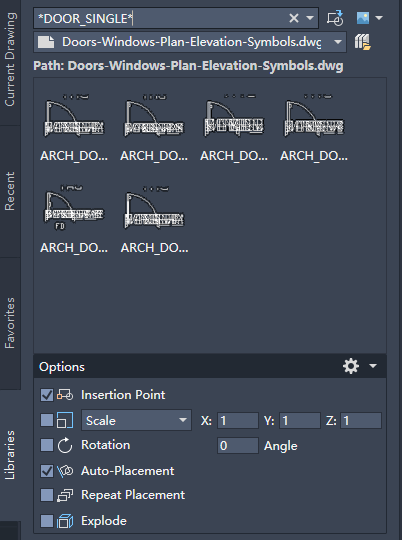Image resolution: width=402 pixels, height=540 pixels.
Task: Click the Path: Doors-Windows-Plan-Elevation-Symbols.dwg text
Action: coord(188,66)
